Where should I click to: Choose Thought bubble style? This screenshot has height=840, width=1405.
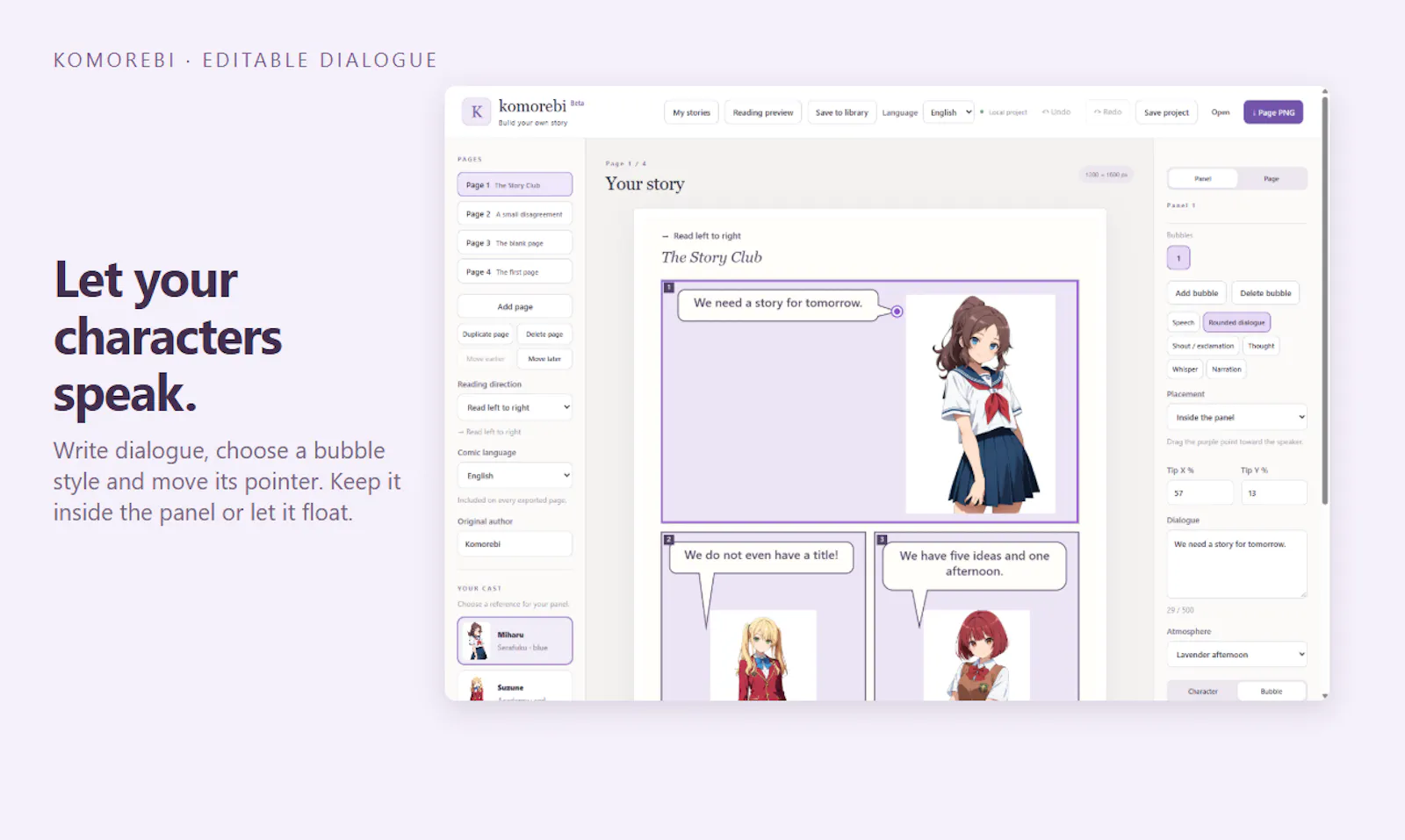1261,346
